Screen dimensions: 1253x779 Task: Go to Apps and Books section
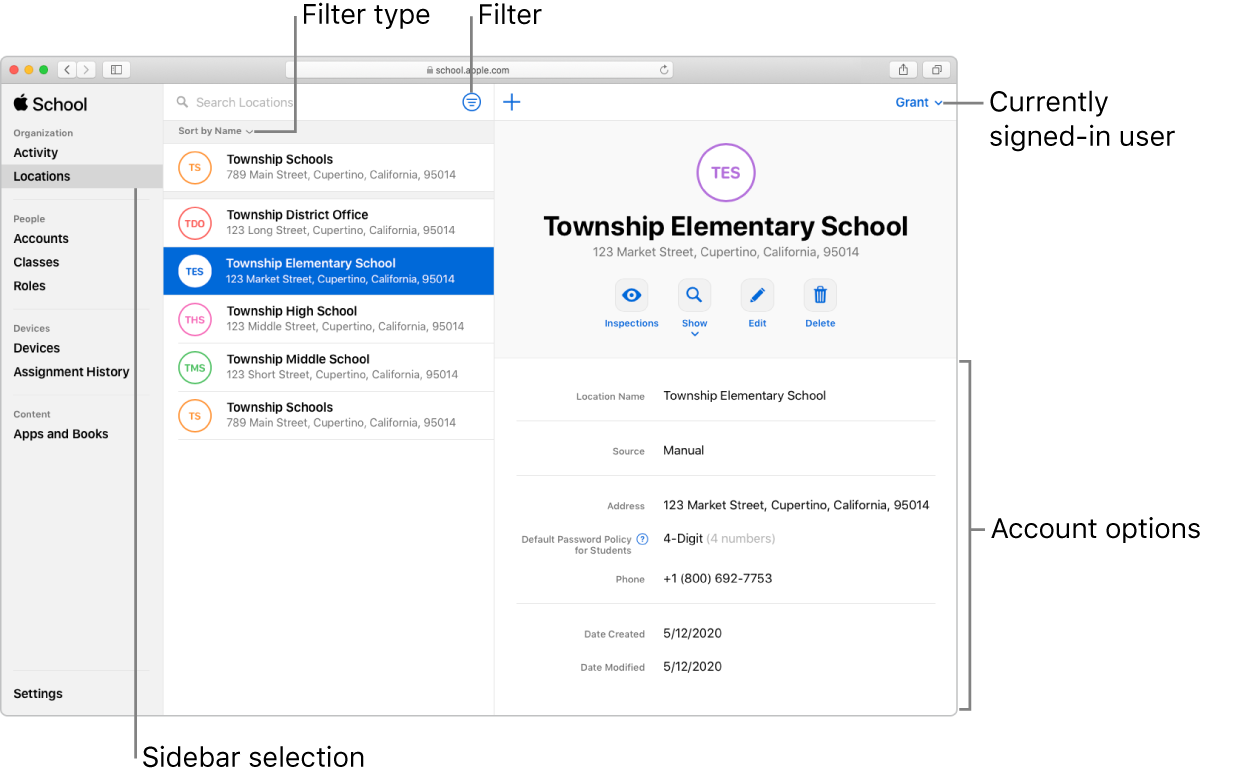[x=61, y=434]
